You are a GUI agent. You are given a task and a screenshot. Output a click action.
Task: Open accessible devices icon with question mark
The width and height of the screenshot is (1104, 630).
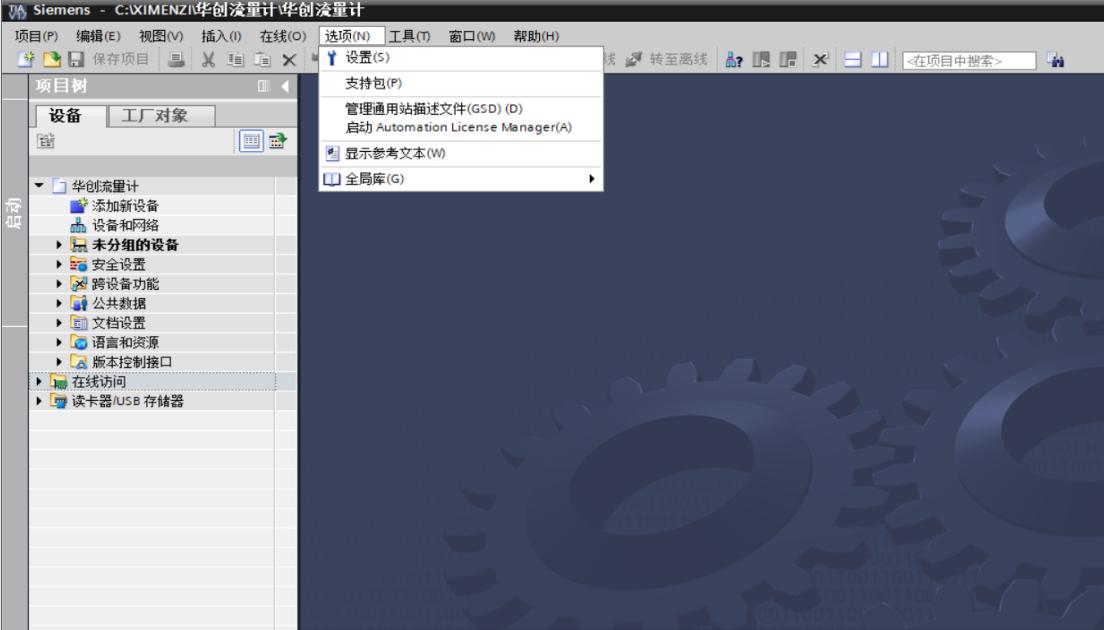point(734,60)
